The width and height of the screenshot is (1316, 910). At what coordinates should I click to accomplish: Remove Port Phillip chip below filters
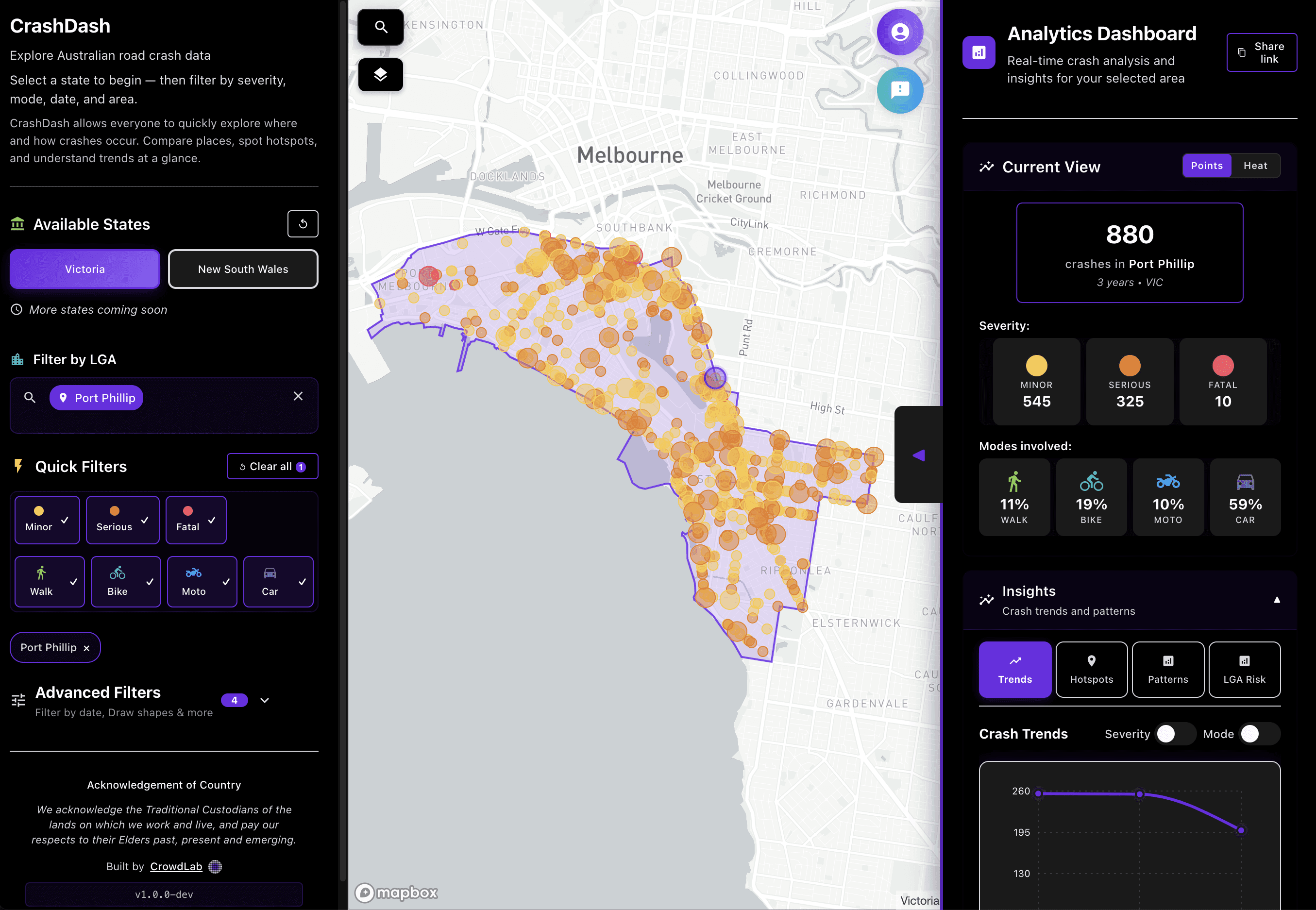coord(86,648)
